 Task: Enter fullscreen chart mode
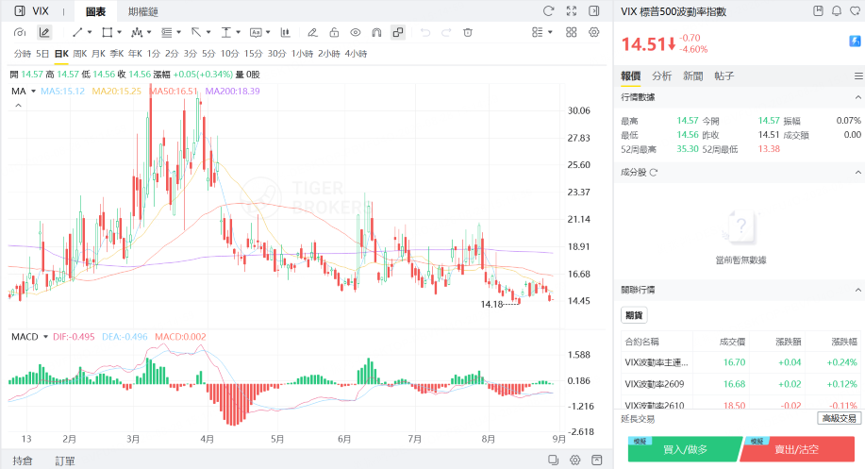572,11
